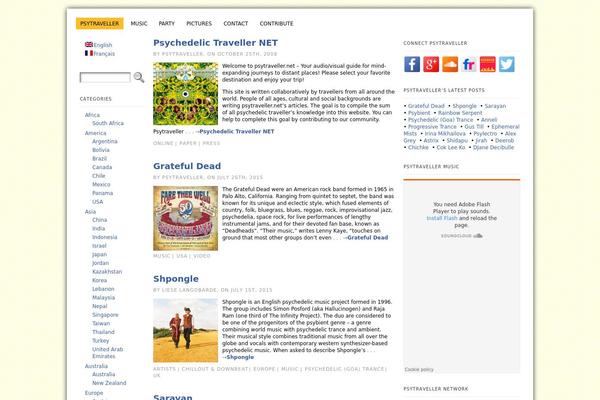Open the SoundCloud social icon
This screenshot has height=400, width=600.
pyautogui.click(x=450, y=64)
